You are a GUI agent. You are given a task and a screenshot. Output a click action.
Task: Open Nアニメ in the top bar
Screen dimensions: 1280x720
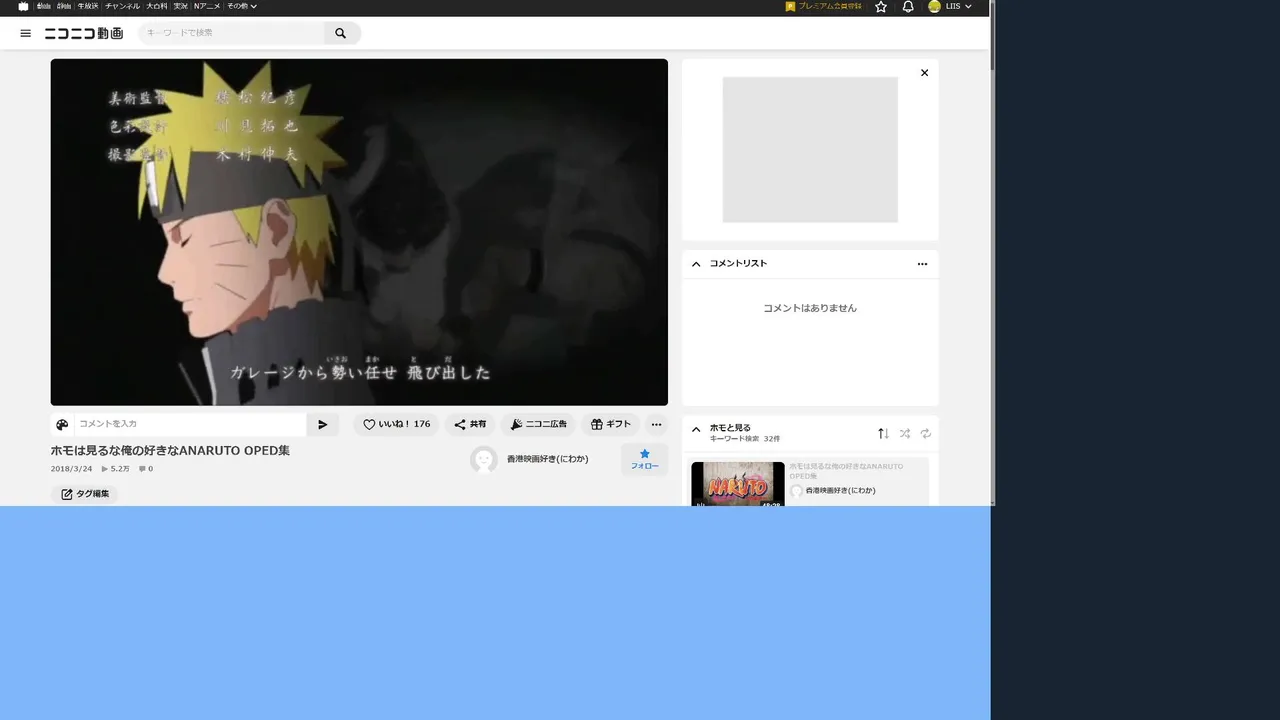207,6
